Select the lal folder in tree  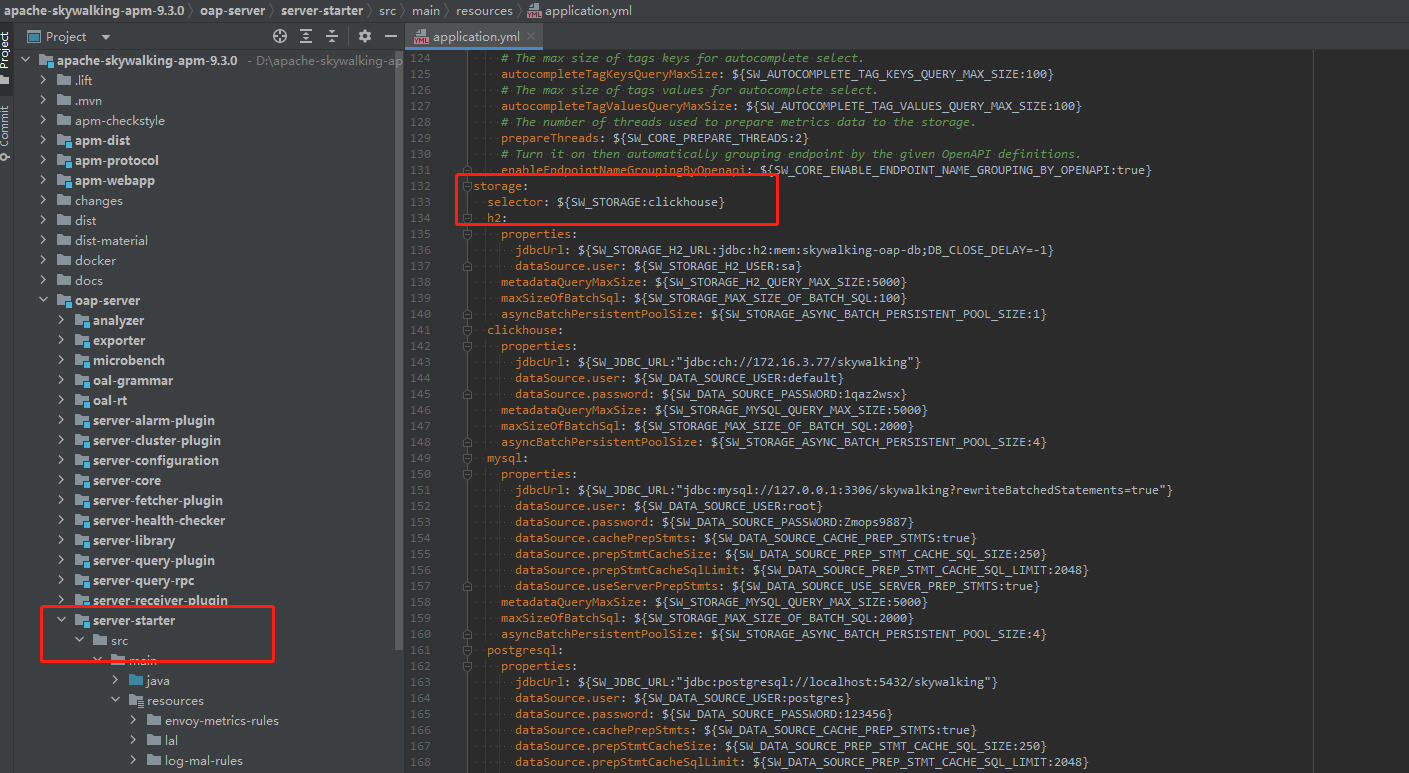tap(173, 740)
